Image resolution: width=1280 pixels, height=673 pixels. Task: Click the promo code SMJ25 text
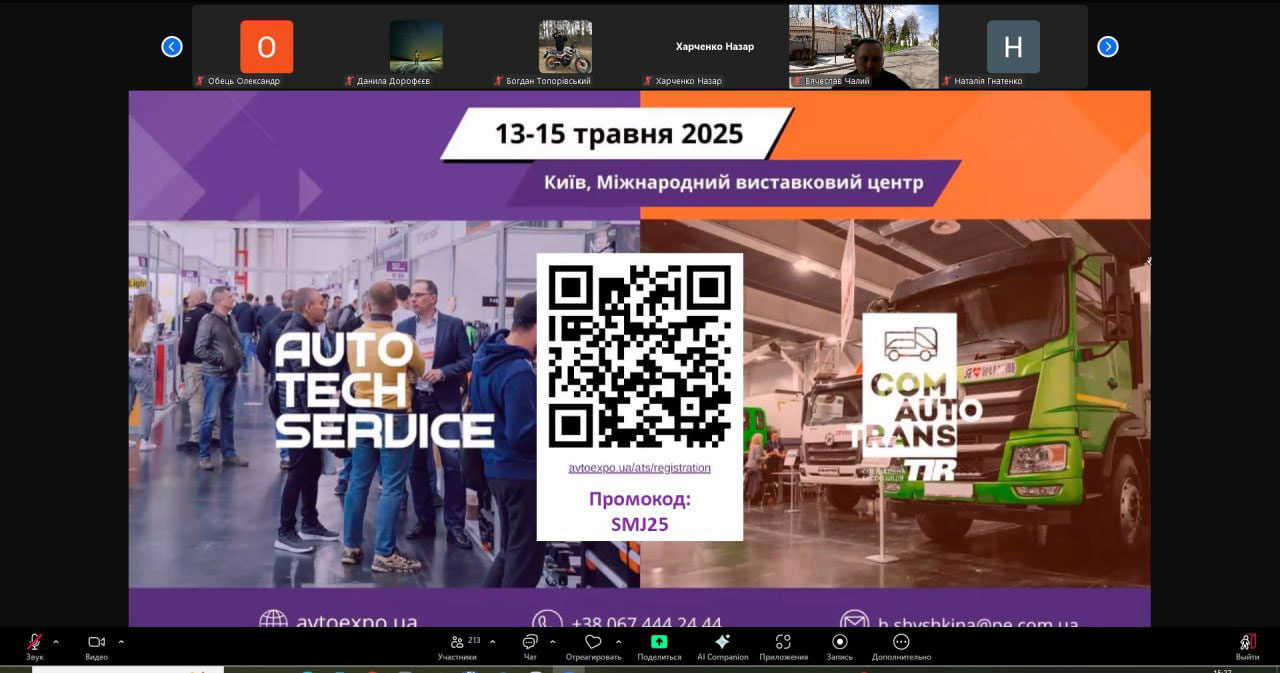[640, 523]
